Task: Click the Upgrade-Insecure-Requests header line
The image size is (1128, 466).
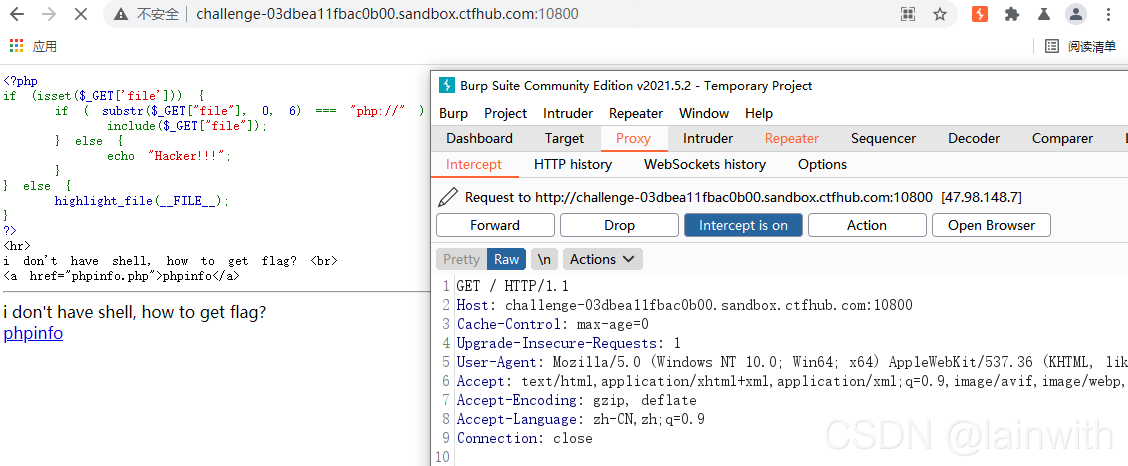Action: [568, 343]
